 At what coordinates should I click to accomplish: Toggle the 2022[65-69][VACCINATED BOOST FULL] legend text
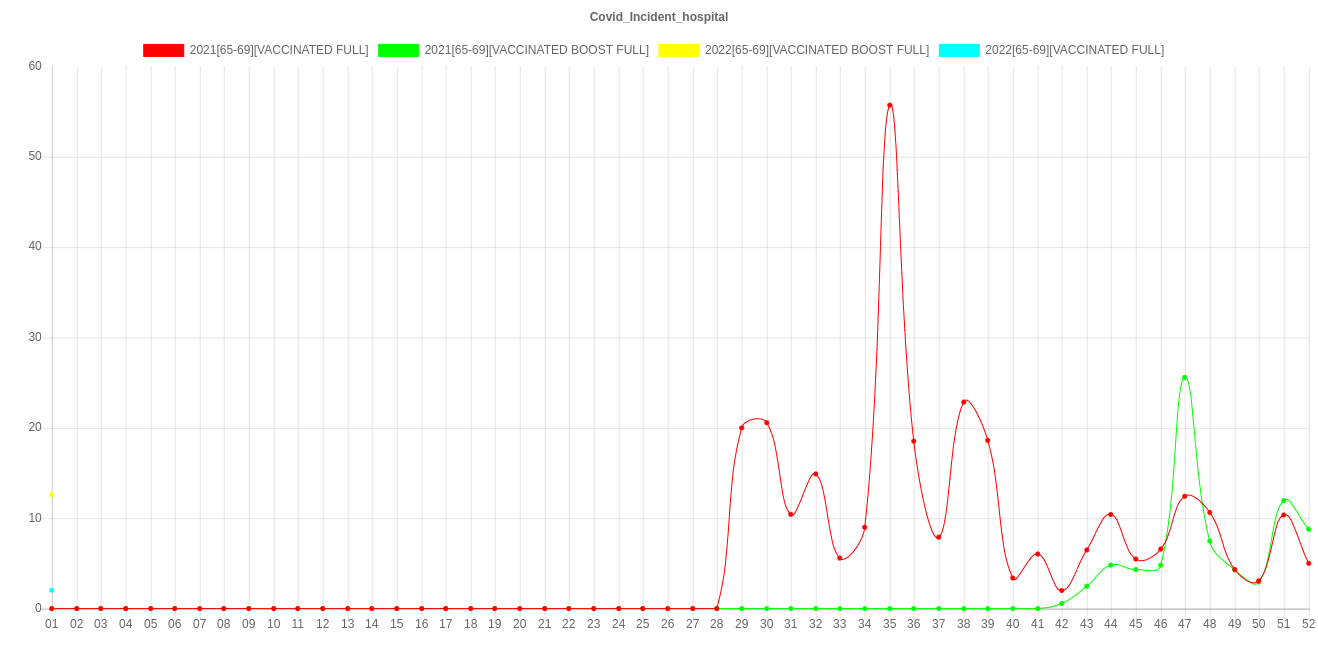click(816, 50)
